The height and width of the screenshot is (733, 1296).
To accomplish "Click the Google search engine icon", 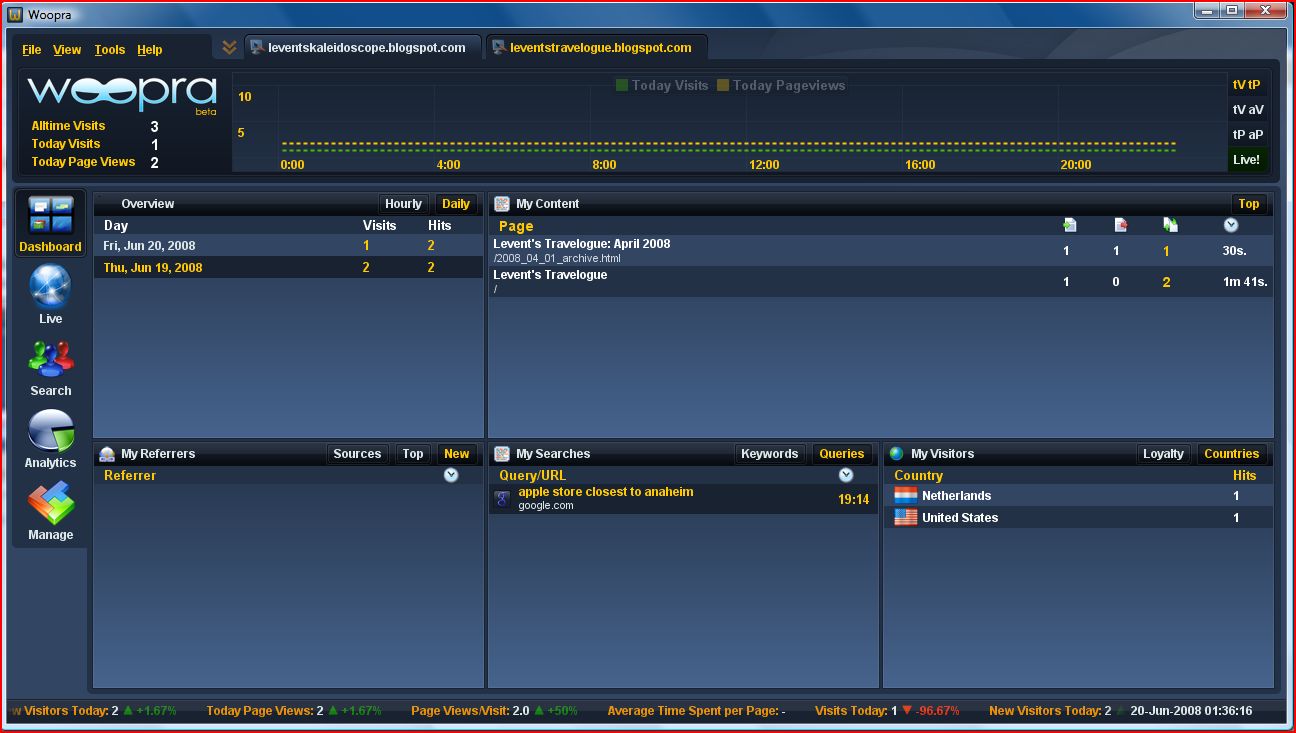I will click(503, 498).
